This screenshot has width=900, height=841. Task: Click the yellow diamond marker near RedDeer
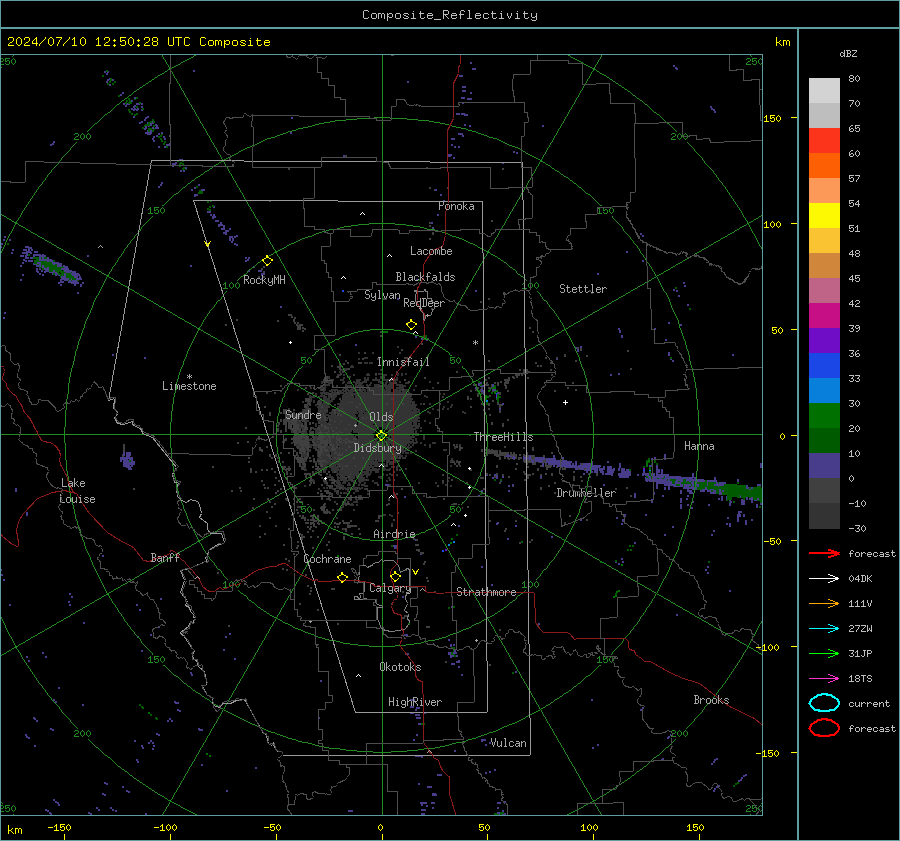click(411, 325)
